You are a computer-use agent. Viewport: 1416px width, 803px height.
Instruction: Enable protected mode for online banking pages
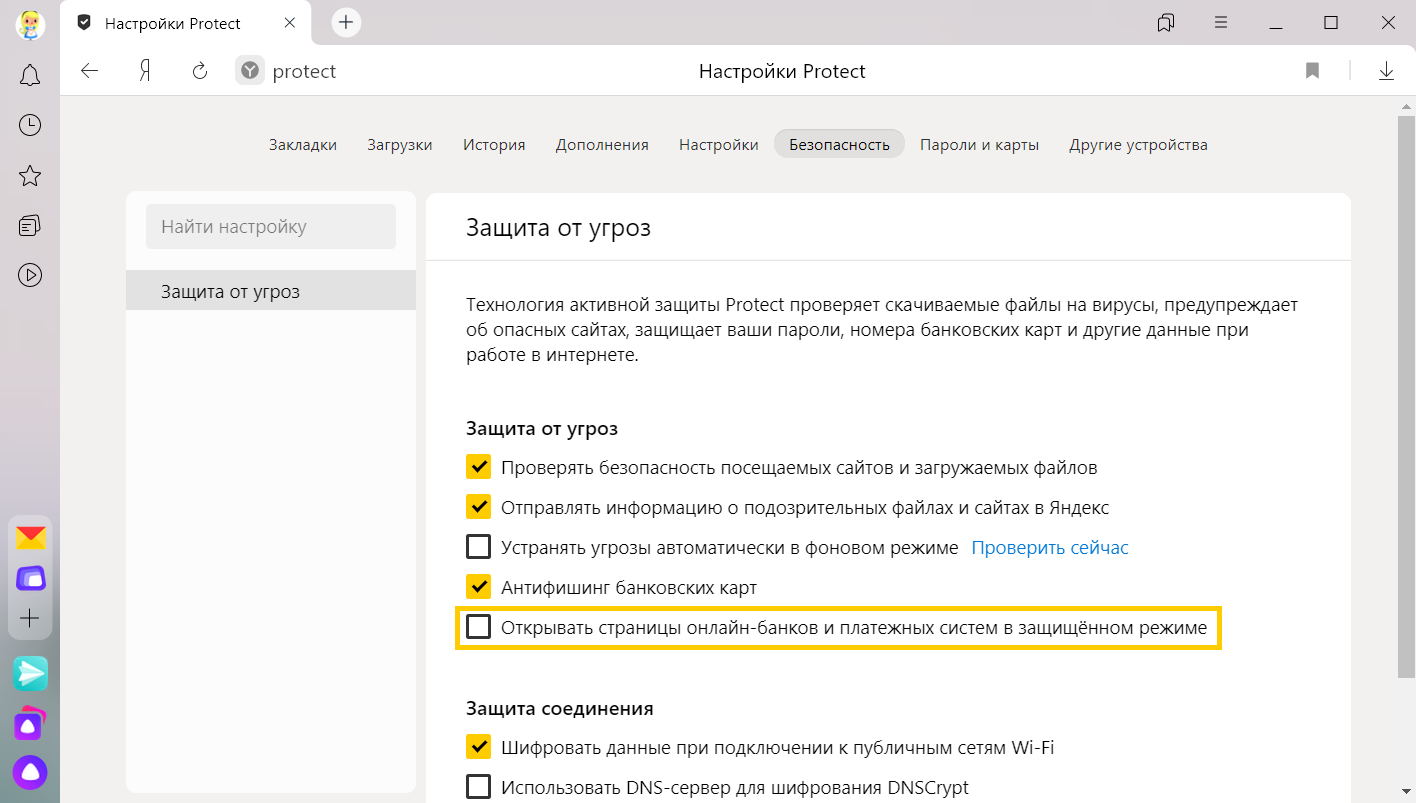[x=479, y=627]
